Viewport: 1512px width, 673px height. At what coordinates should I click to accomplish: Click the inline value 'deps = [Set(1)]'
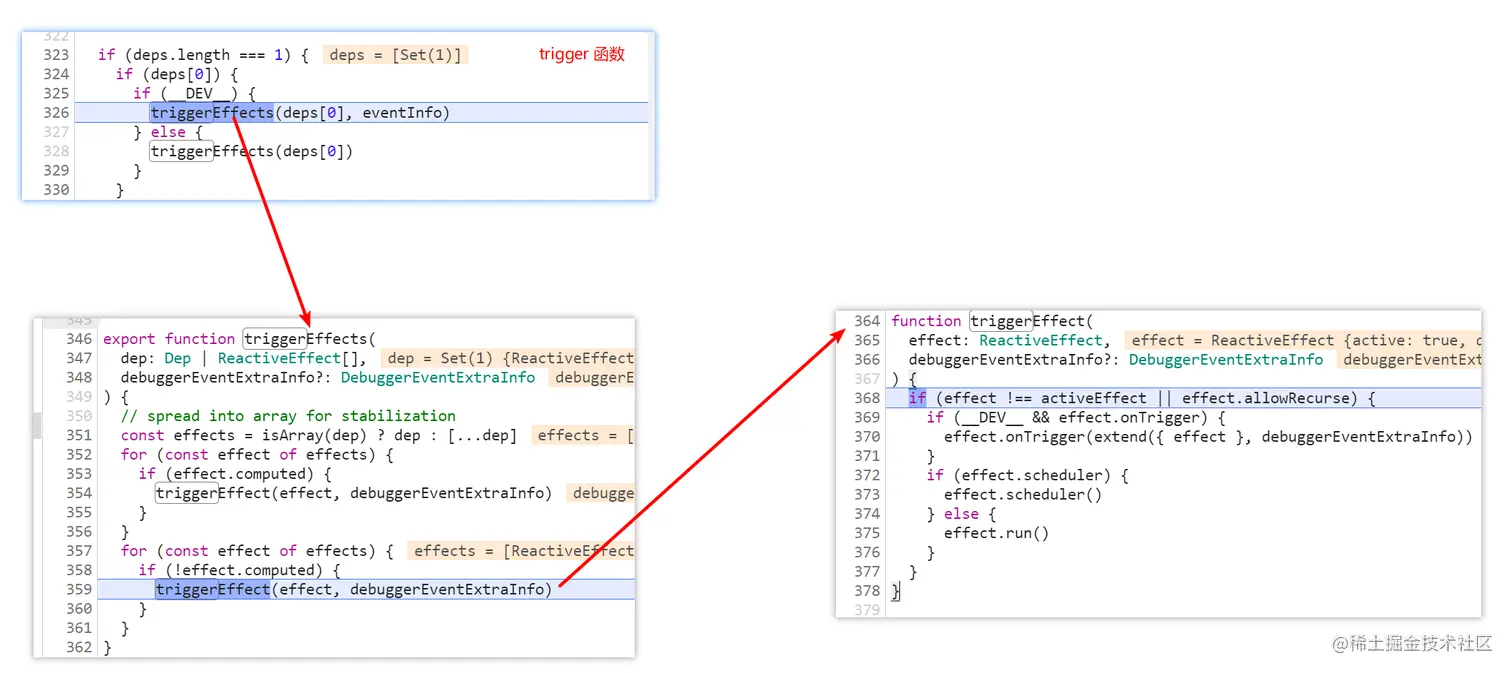[396, 55]
